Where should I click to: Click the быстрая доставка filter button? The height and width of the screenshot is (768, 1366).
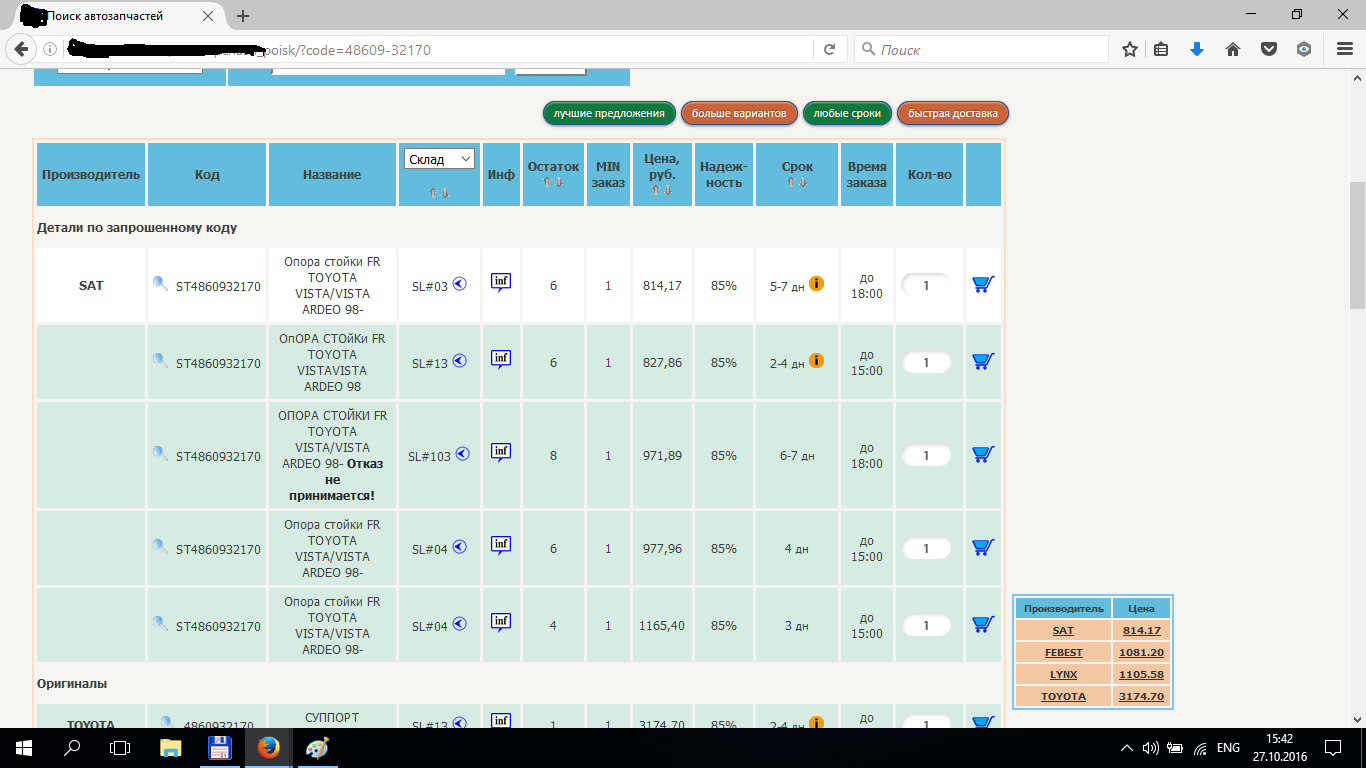952,113
